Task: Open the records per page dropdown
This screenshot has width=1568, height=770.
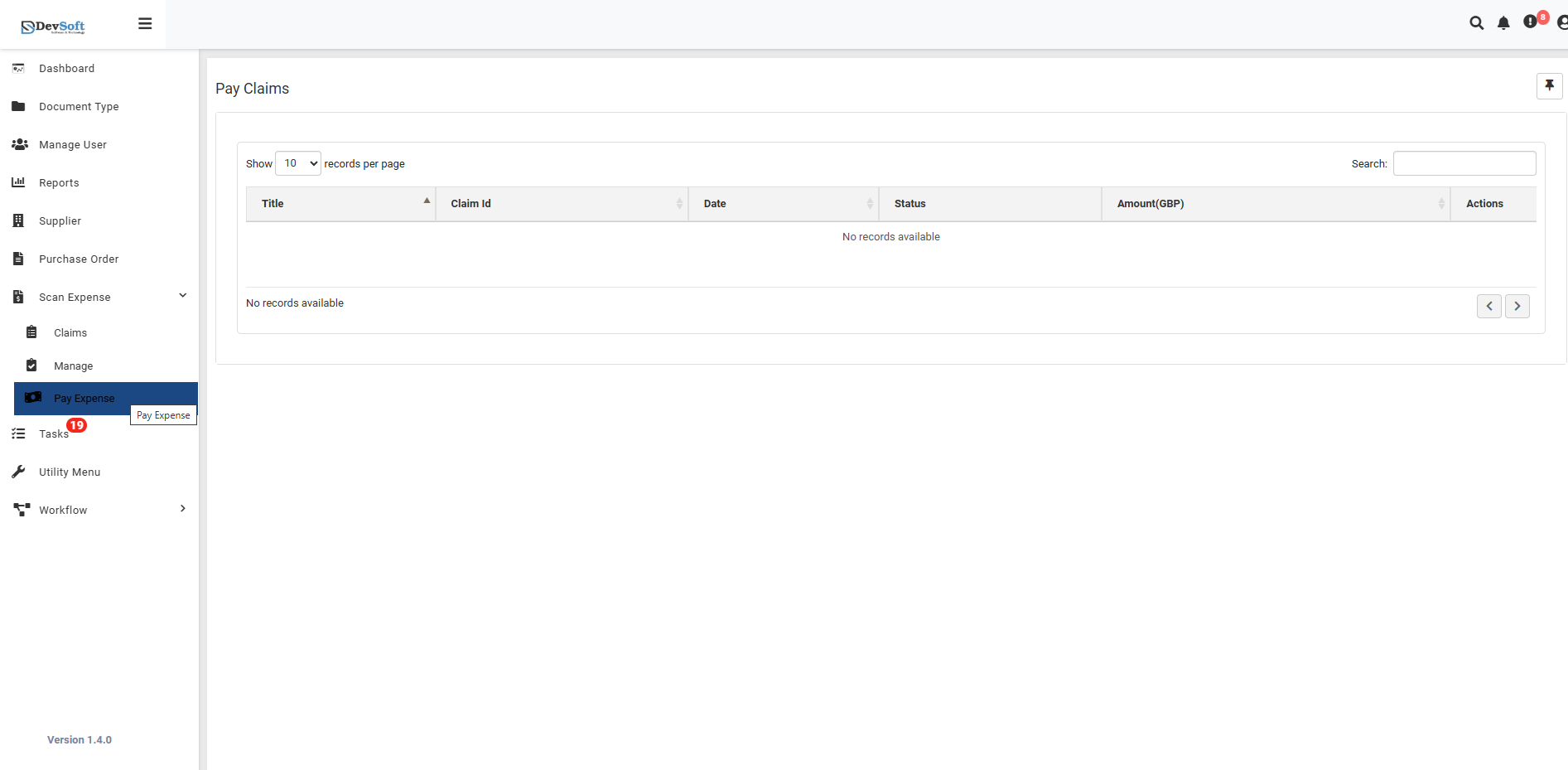Action: click(297, 163)
